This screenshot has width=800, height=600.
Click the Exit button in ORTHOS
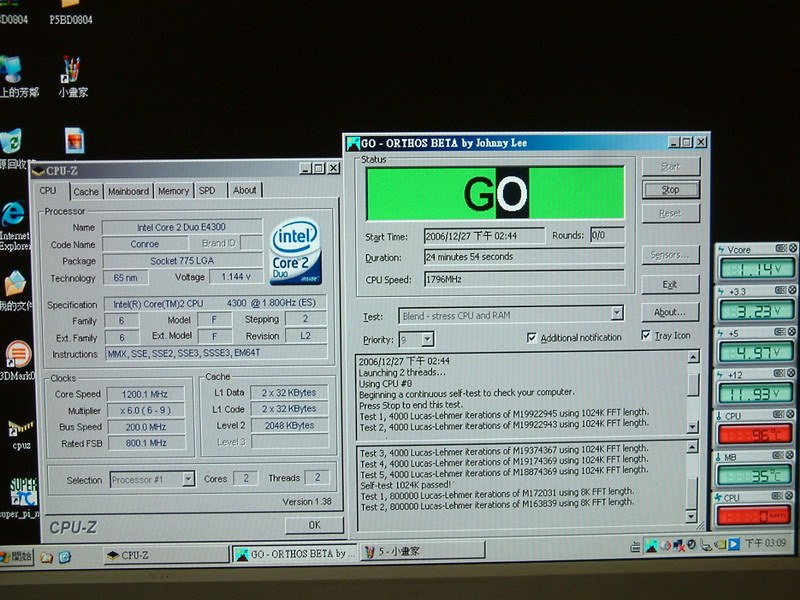[670, 285]
